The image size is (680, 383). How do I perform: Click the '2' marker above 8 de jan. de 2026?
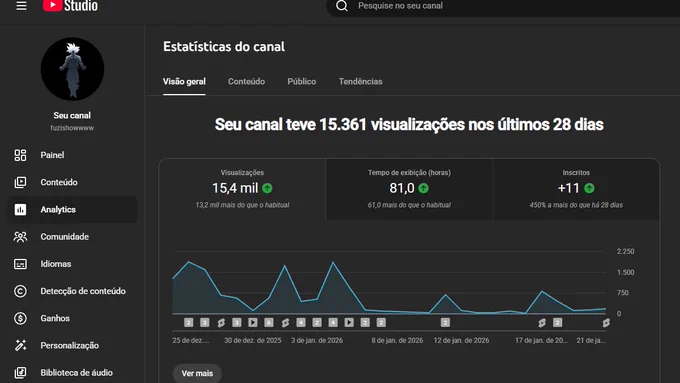point(381,323)
